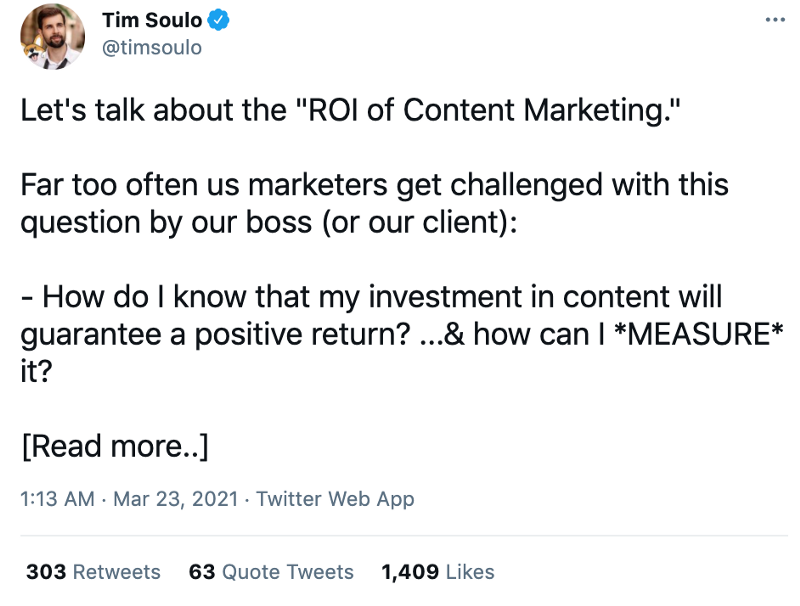This screenshot has height=606, width=800.
Task: Click the Tim Soulo display name
Action: tap(152, 21)
